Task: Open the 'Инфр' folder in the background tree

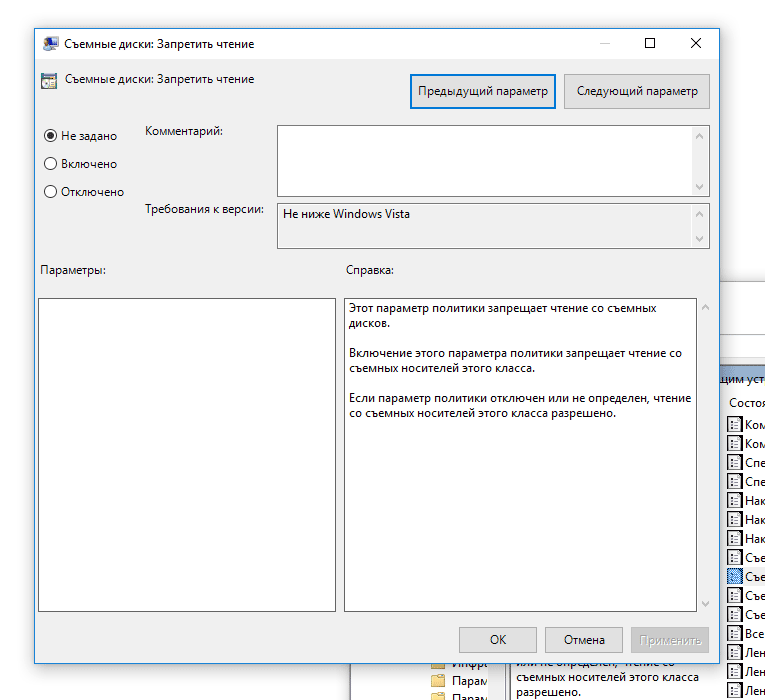Action: pyautogui.click(x=437, y=665)
